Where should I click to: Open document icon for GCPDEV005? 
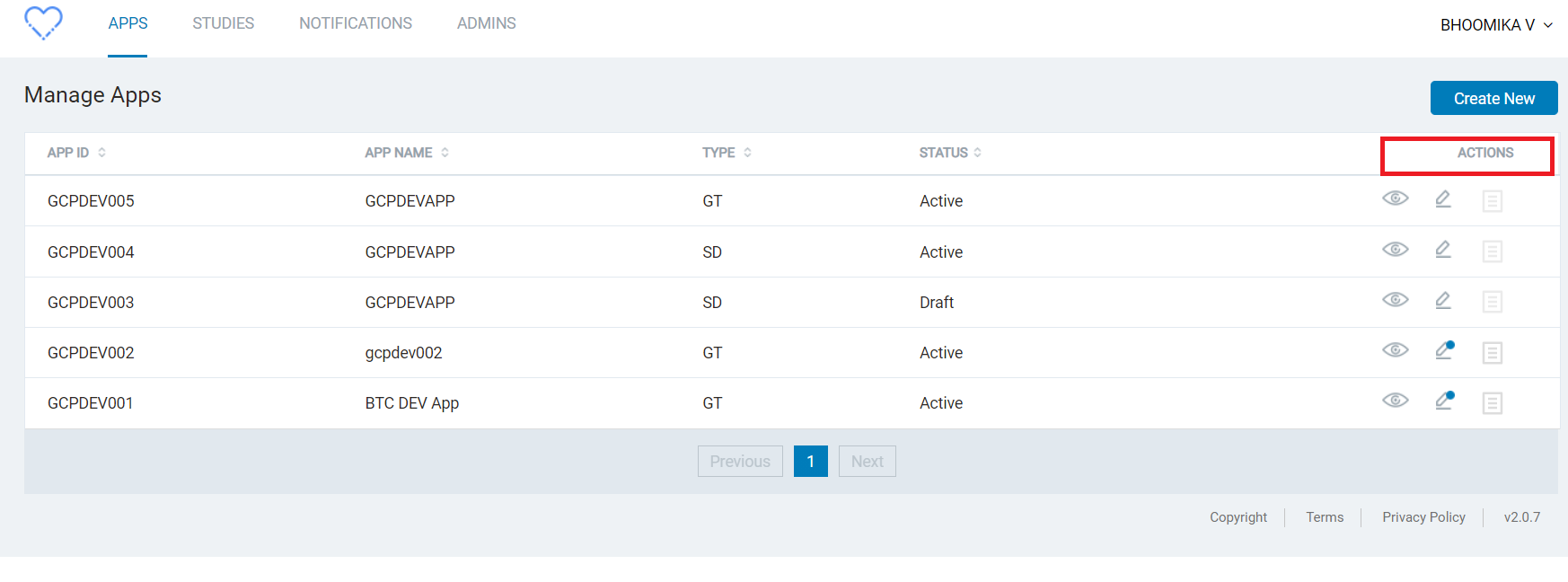pos(1492,200)
